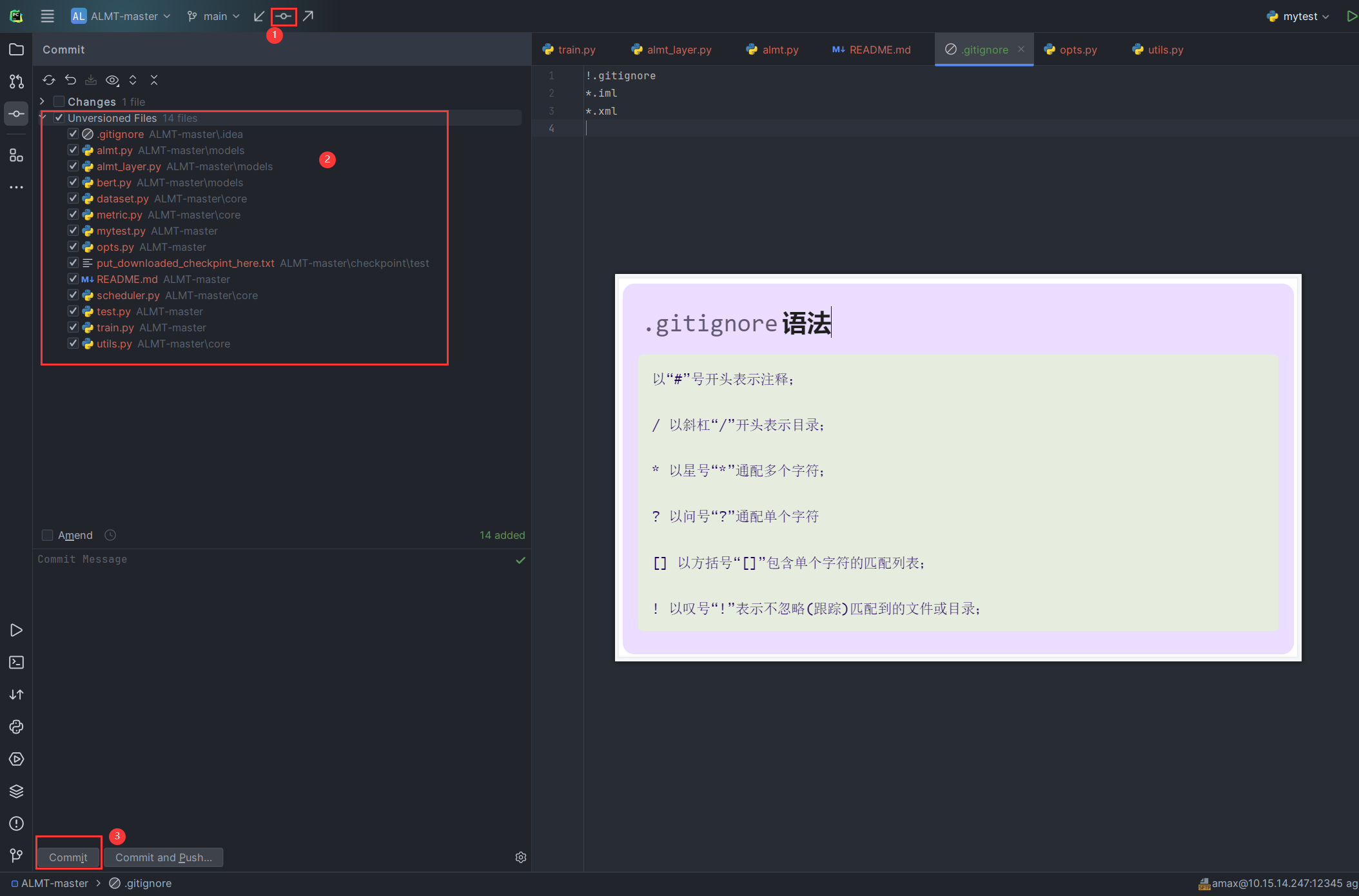Image resolution: width=1359 pixels, height=896 pixels.
Task: Enable the Amend checkbox
Action: point(47,535)
